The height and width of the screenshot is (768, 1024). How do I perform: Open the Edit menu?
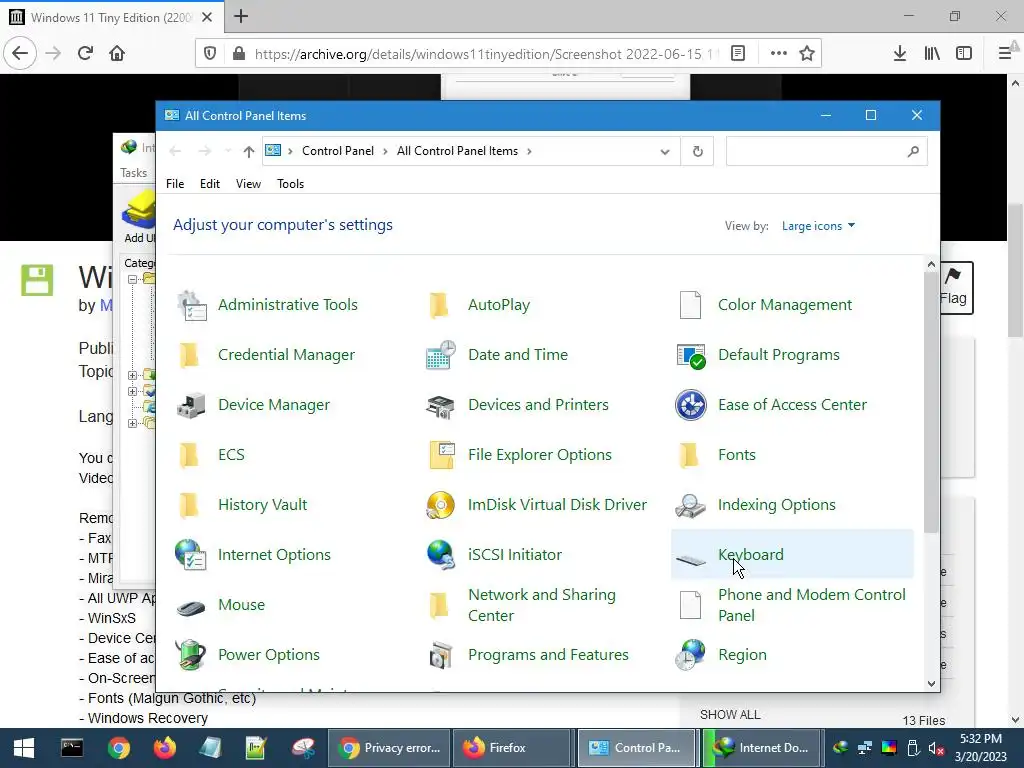tap(210, 184)
